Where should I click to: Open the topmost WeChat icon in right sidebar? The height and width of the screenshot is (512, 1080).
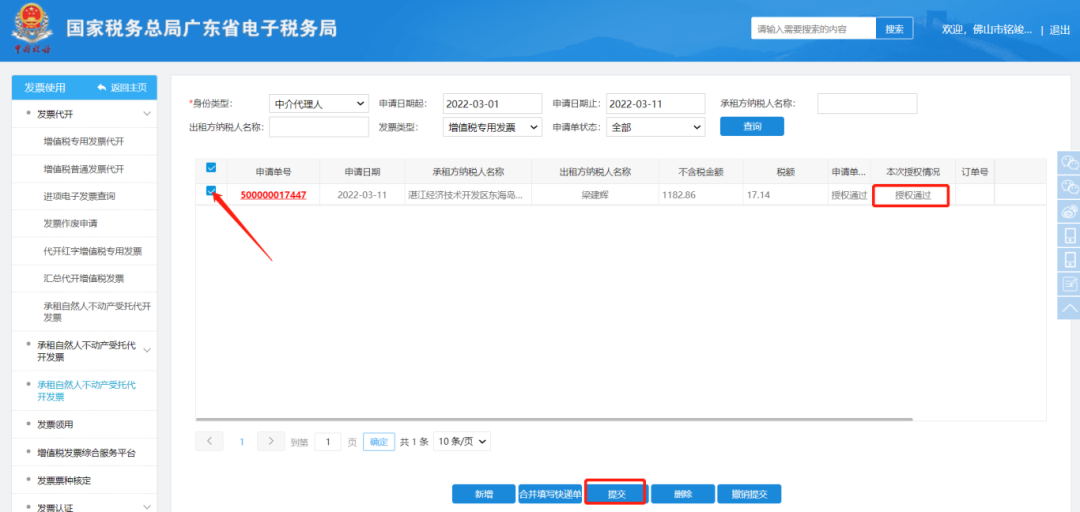(1070, 163)
